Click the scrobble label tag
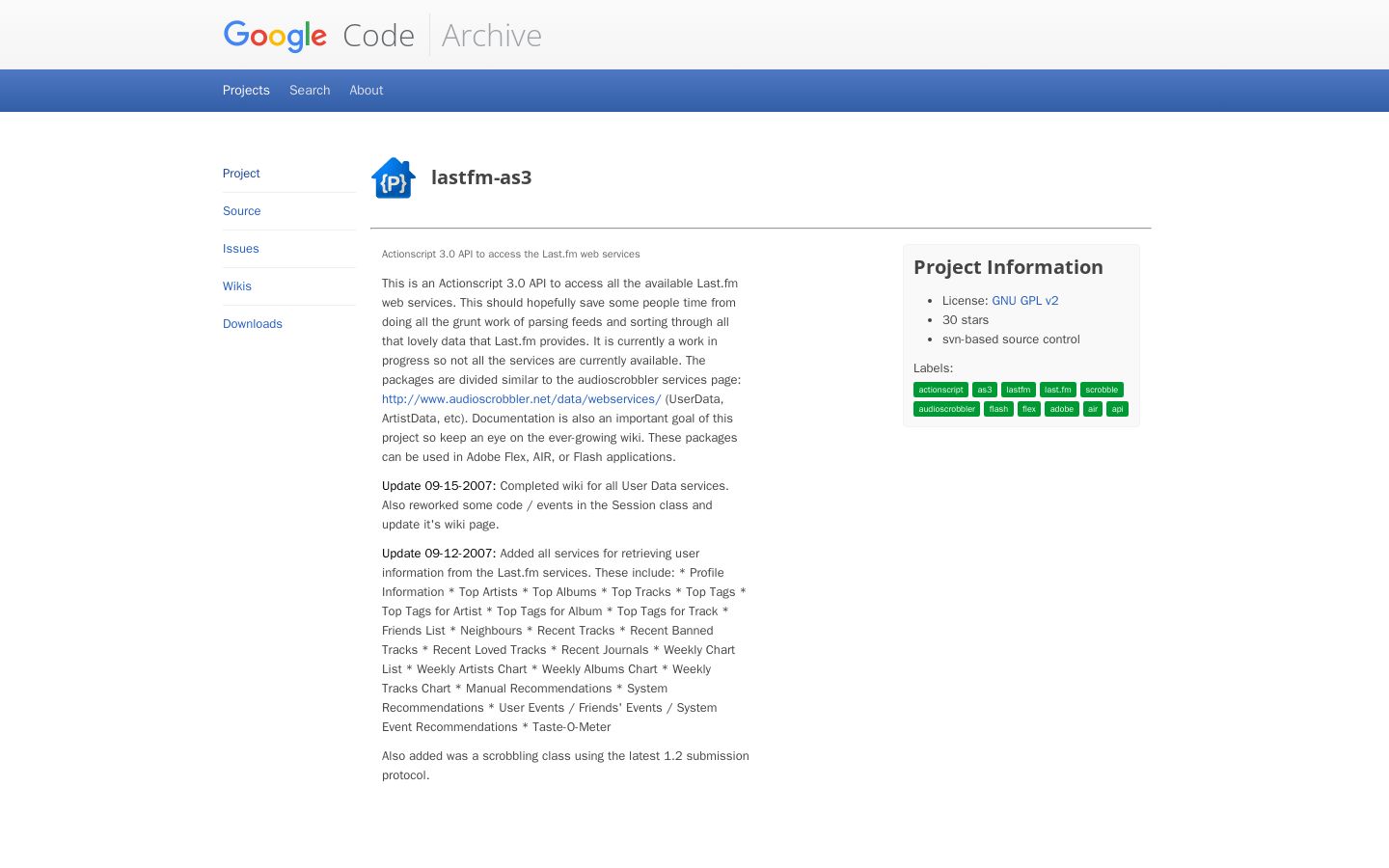1389x868 pixels. coord(1102,390)
